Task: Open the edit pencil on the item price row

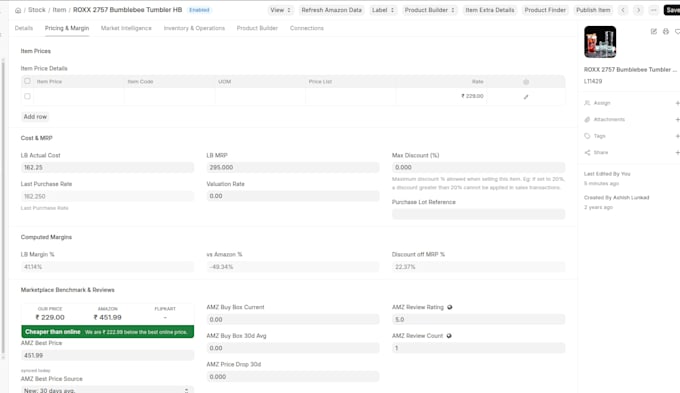Action: pyautogui.click(x=526, y=97)
